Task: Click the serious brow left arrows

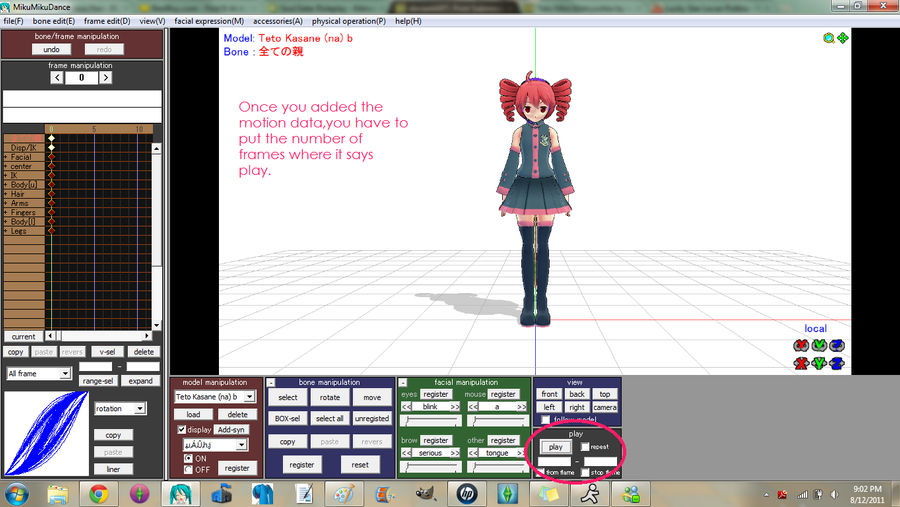Action: [x=406, y=453]
